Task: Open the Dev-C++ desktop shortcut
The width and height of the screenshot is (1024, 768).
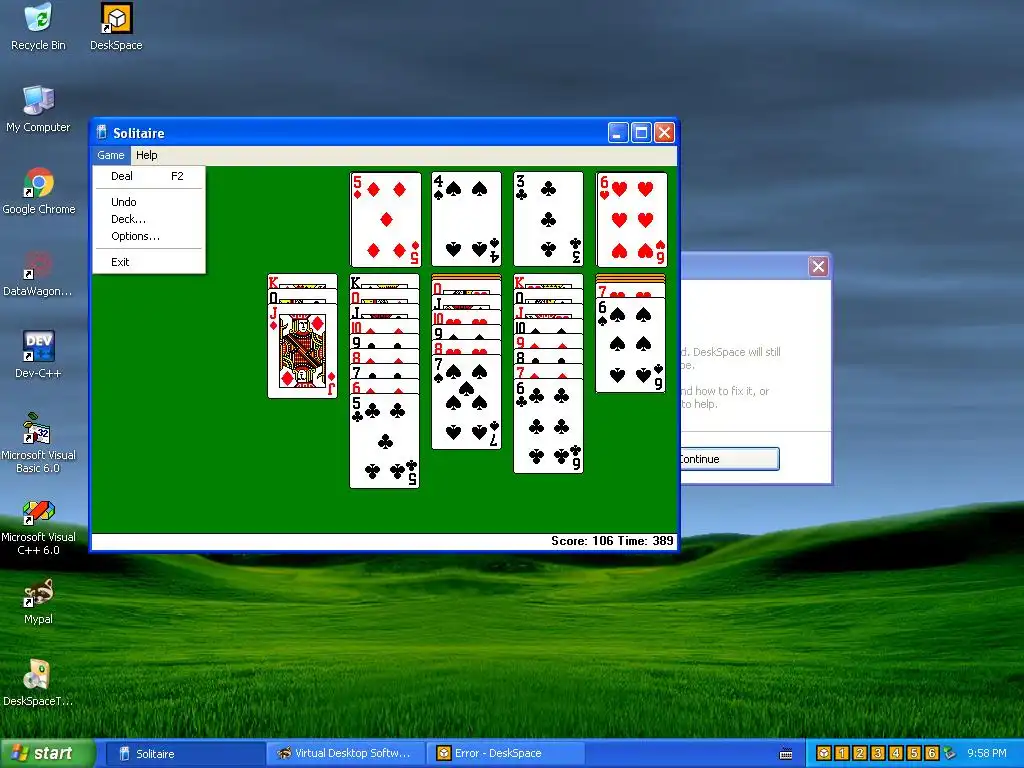Action: (x=38, y=355)
